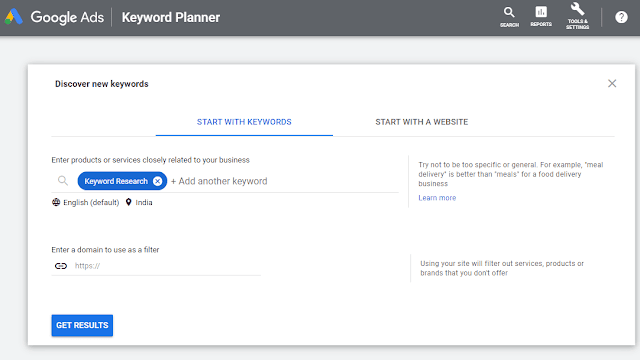The width and height of the screenshot is (640, 360).
Task: Switch to Start with Keywords tab
Action: click(x=244, y=122)
